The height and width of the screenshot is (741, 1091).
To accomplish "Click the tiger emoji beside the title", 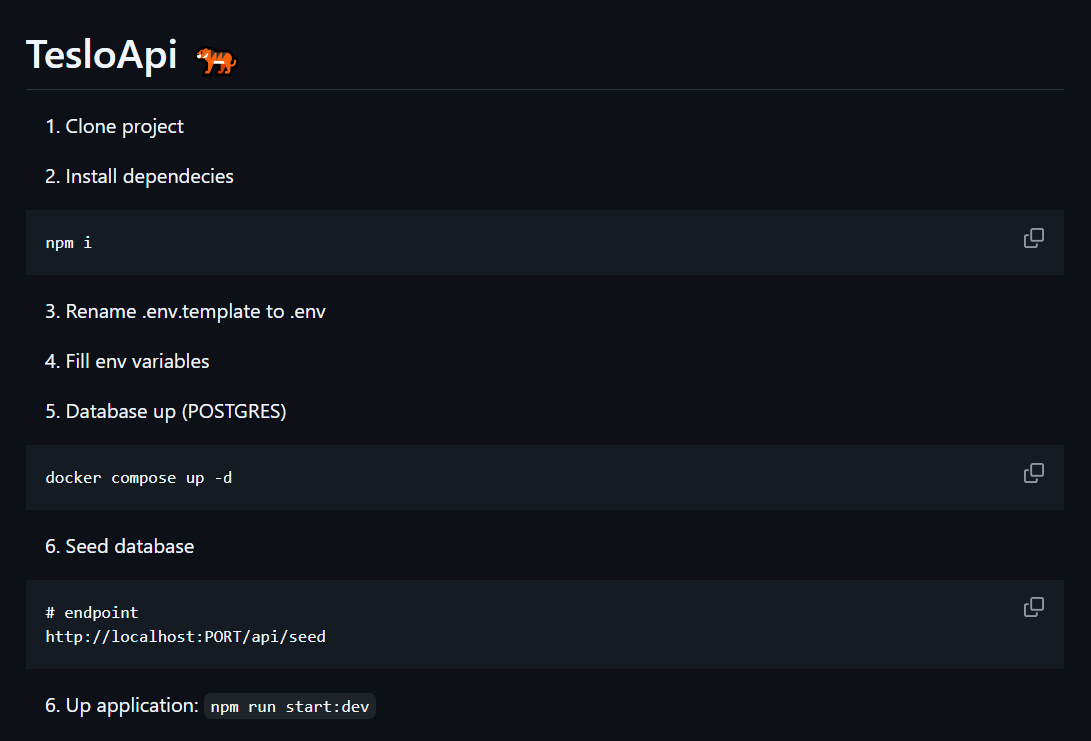I will tap(216, 61).
